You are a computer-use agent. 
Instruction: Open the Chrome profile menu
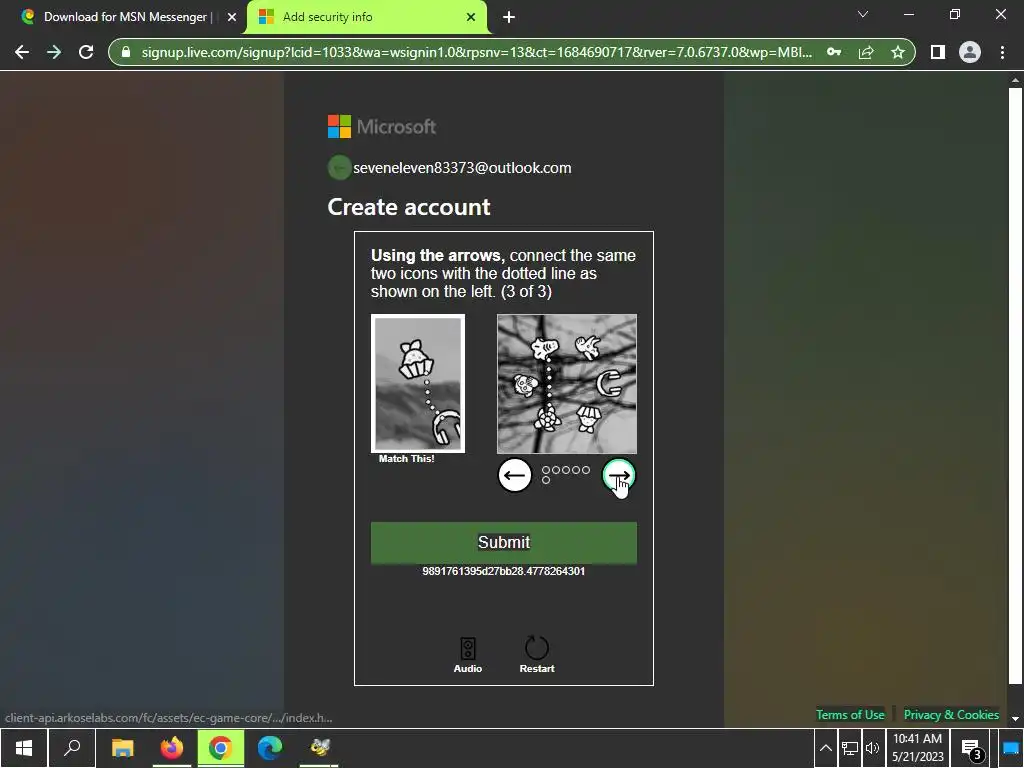[x=970, y=52]
